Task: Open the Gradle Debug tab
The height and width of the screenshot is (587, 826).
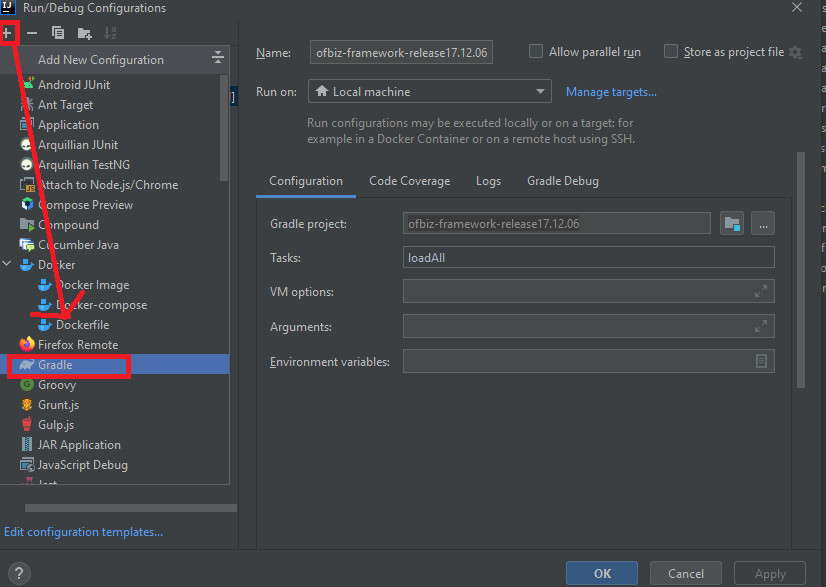Action: click(x=563, y=181)
